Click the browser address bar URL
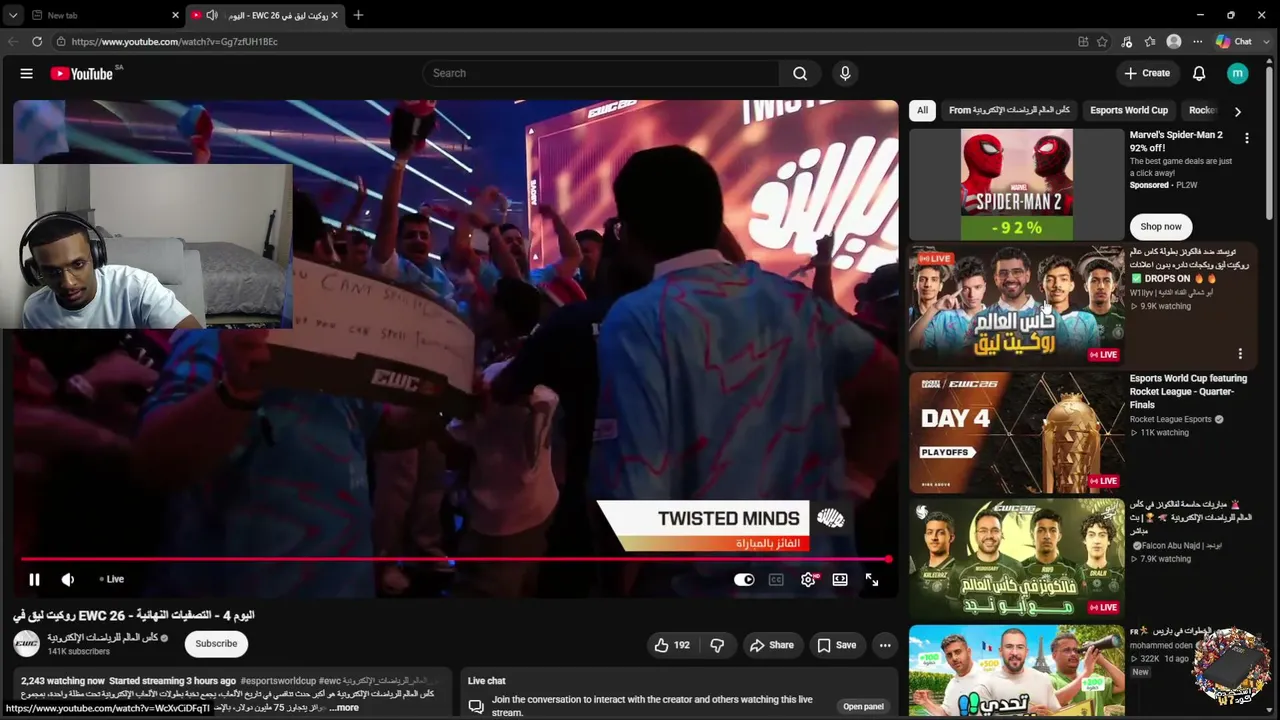The width and height of the screenshot is (1280, 720). [x=175, y=42]
